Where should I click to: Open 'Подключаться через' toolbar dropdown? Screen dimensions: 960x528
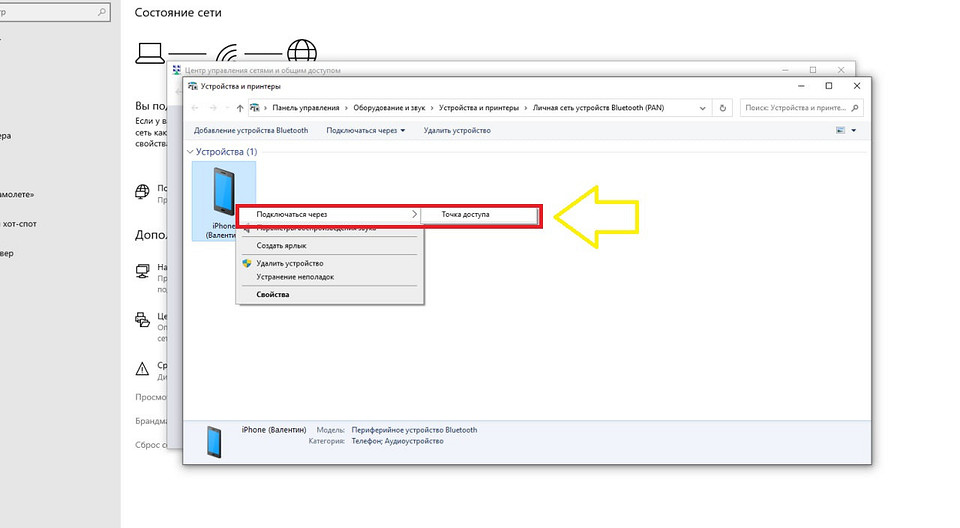pyautogui.click(x=365, y=131)
